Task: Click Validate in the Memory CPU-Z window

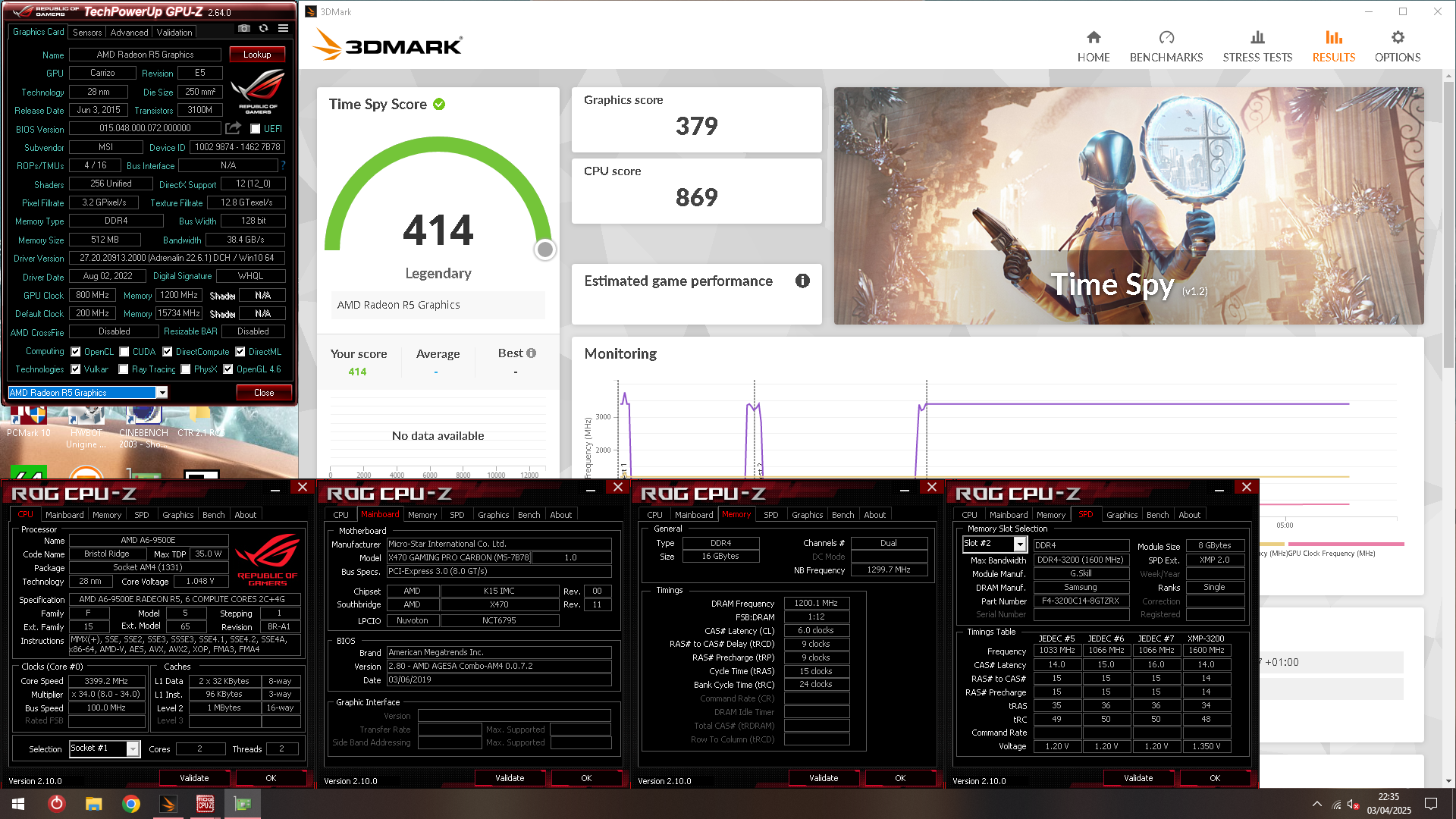Action: tap(824, 778)
